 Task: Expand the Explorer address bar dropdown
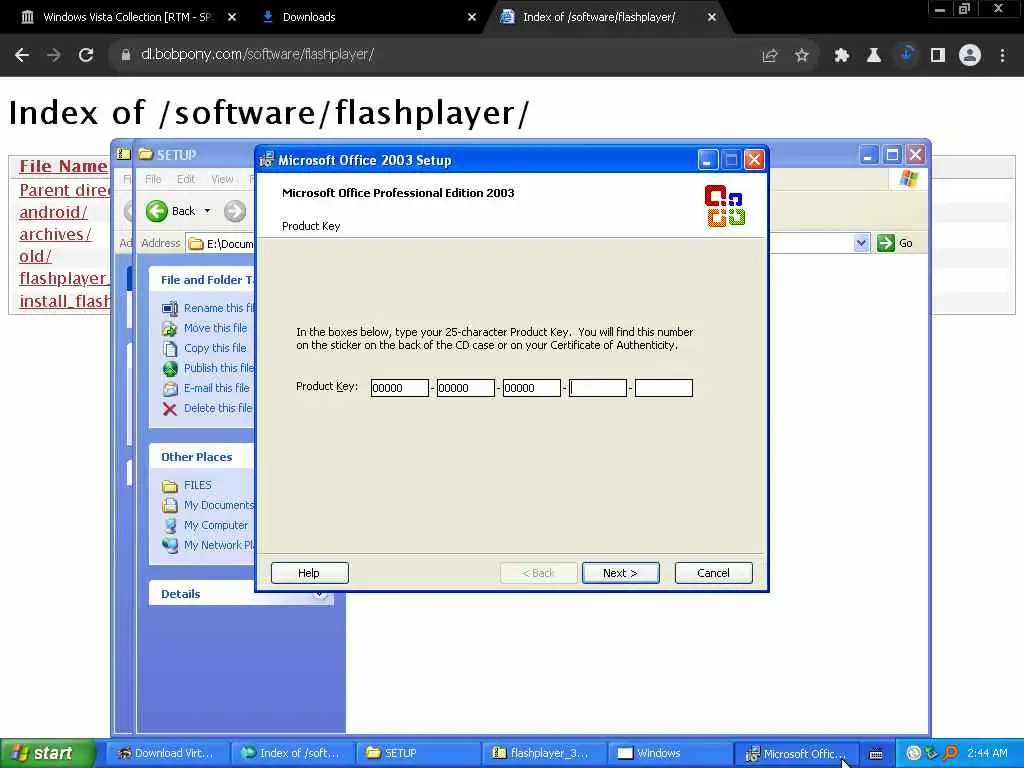click(861, 243)
